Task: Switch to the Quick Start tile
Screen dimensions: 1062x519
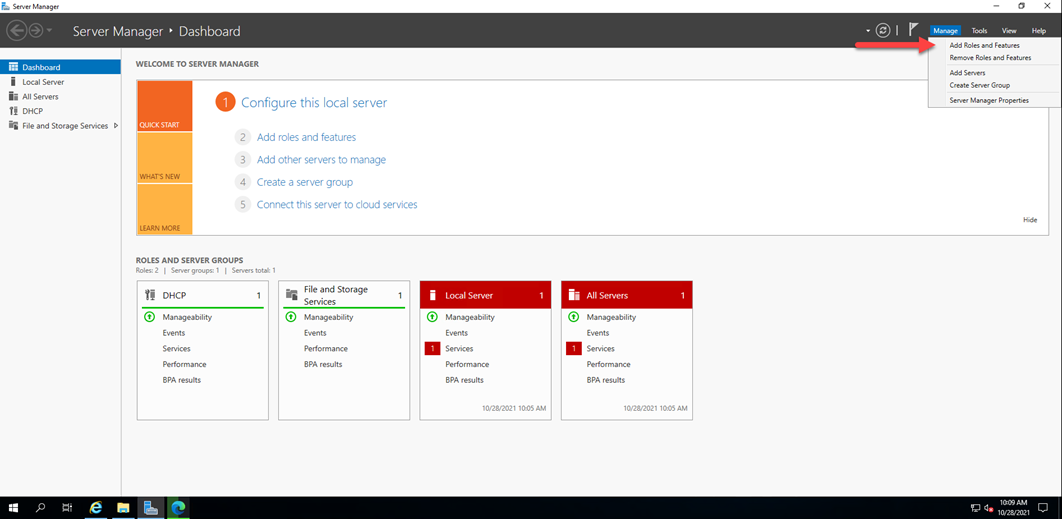Action: tap(165, 106)
